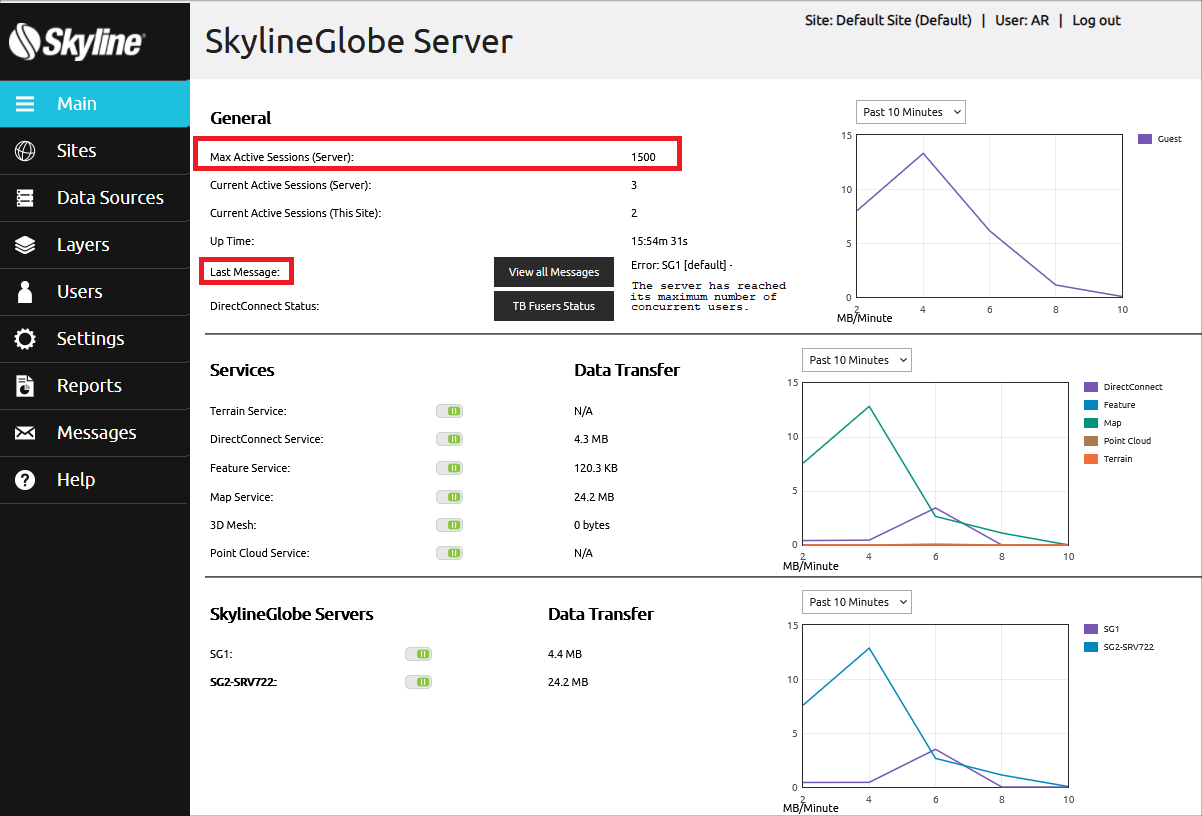
Task: Open the Settings gear icon
Action: (25, 339)
